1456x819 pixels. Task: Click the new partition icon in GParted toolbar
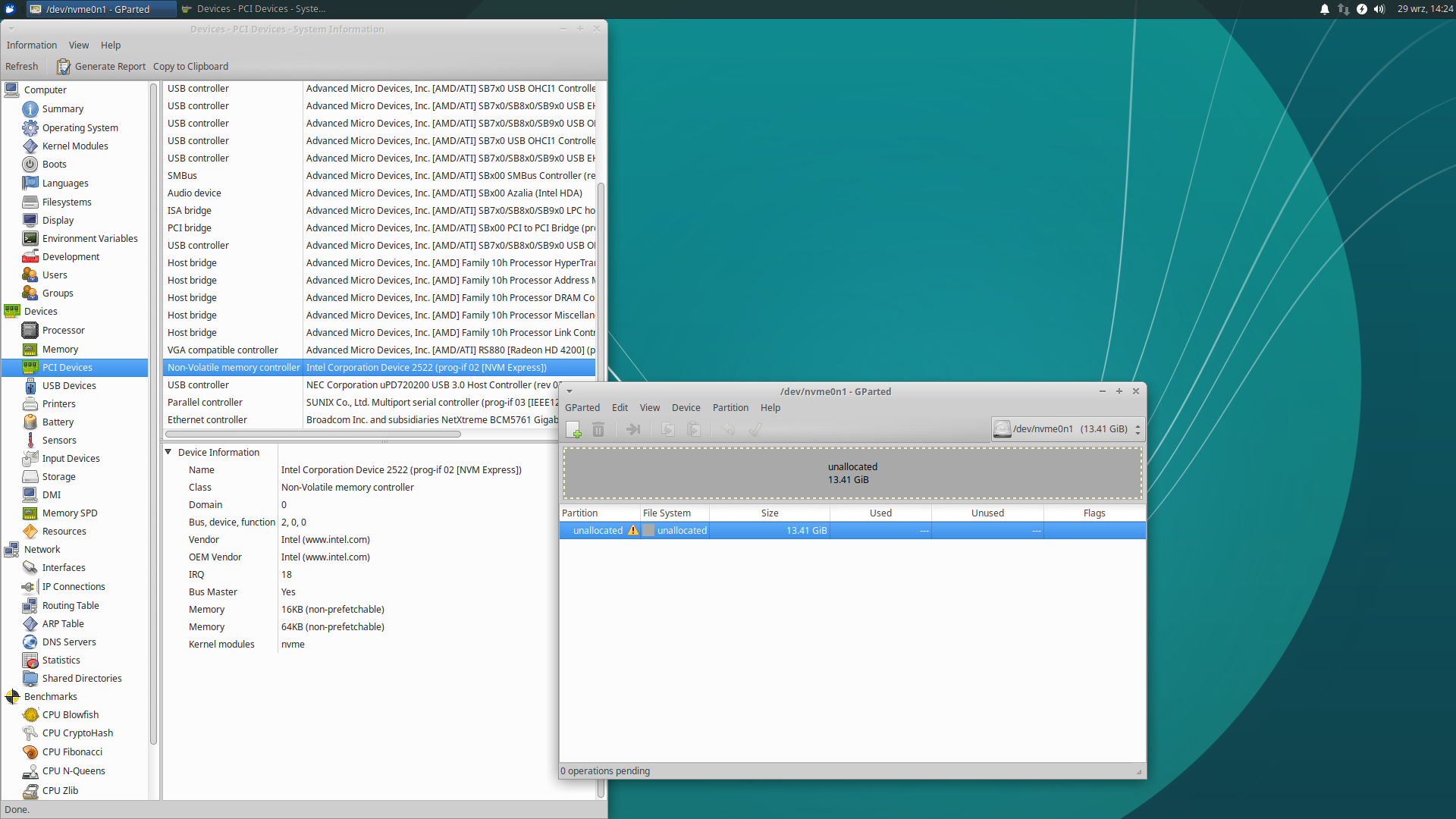[573, 430]
